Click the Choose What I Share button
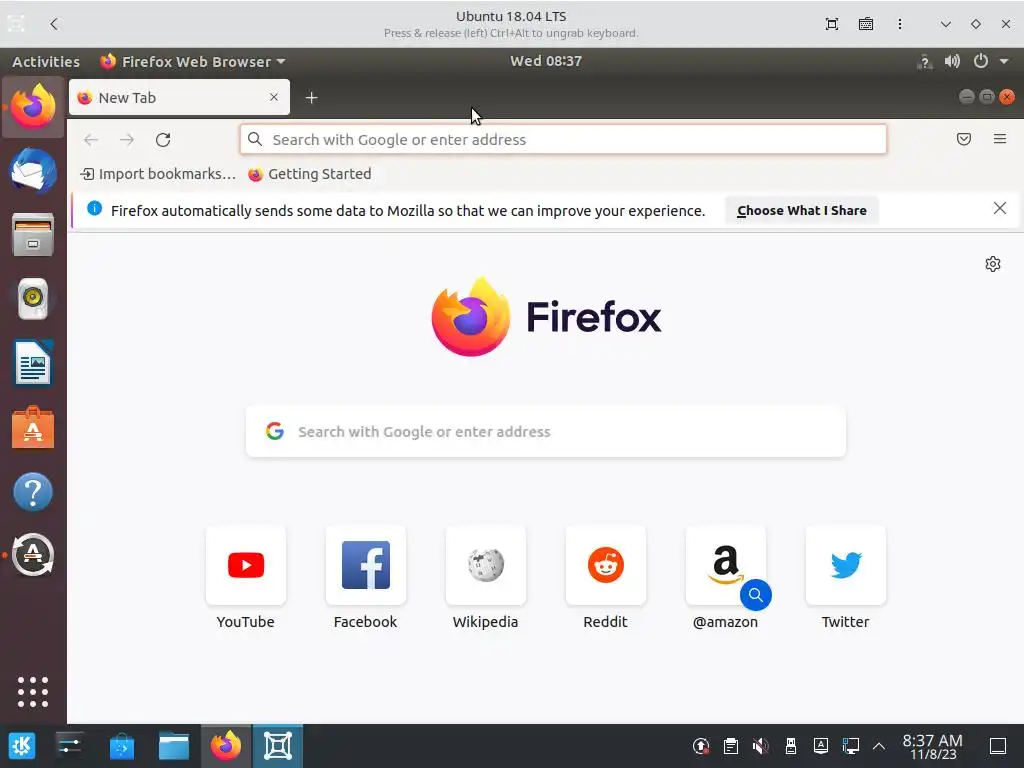This screenshot has height=768, width=1024. coord(802,211)
